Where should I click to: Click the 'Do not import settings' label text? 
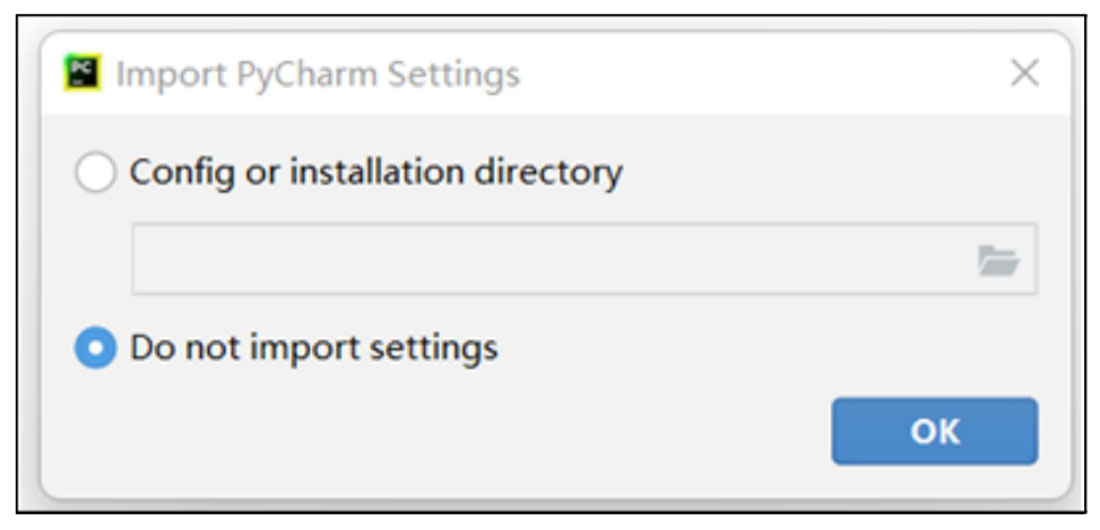click(x=314, y=348)
